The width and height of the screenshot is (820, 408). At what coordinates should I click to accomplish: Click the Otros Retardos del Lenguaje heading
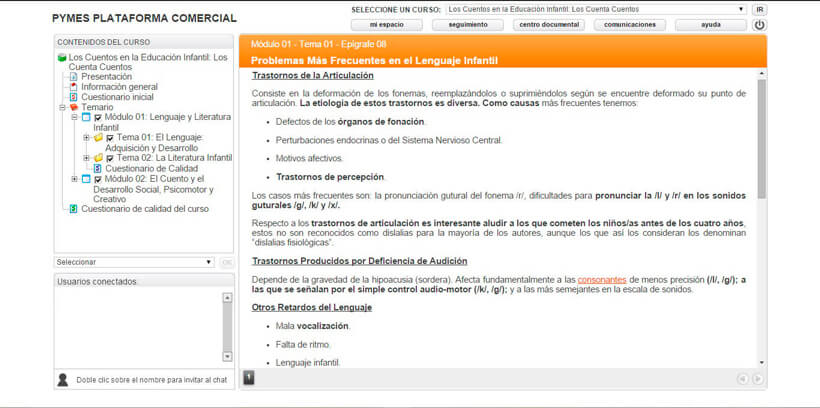pyautogui.click(x=312, y=308)
